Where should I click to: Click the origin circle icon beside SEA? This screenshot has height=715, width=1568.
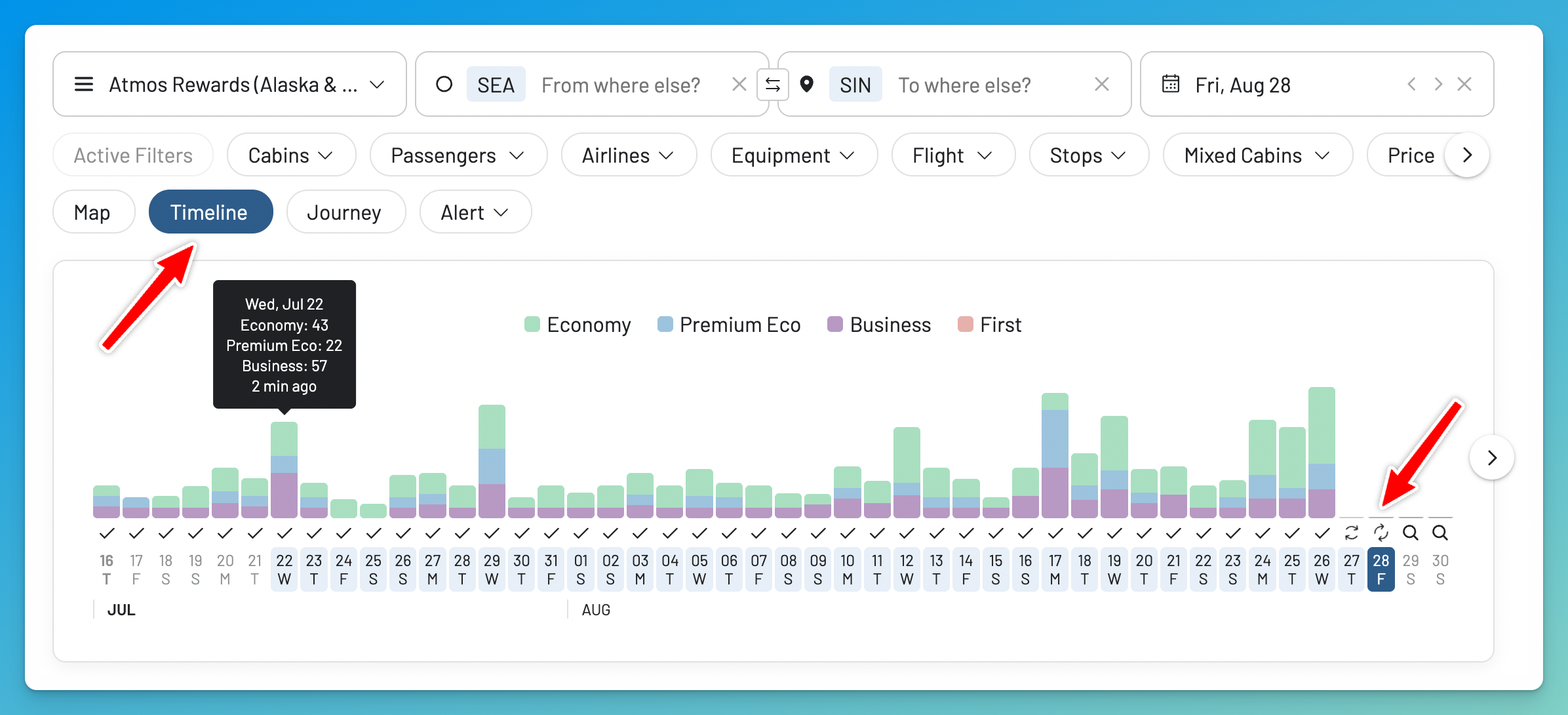(444, 85)
